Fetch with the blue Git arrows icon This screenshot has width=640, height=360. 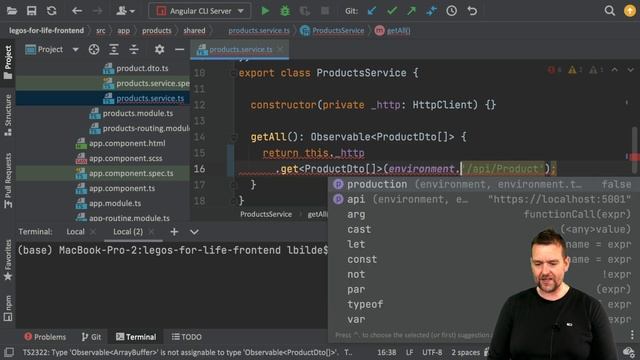tap(431, 11)
